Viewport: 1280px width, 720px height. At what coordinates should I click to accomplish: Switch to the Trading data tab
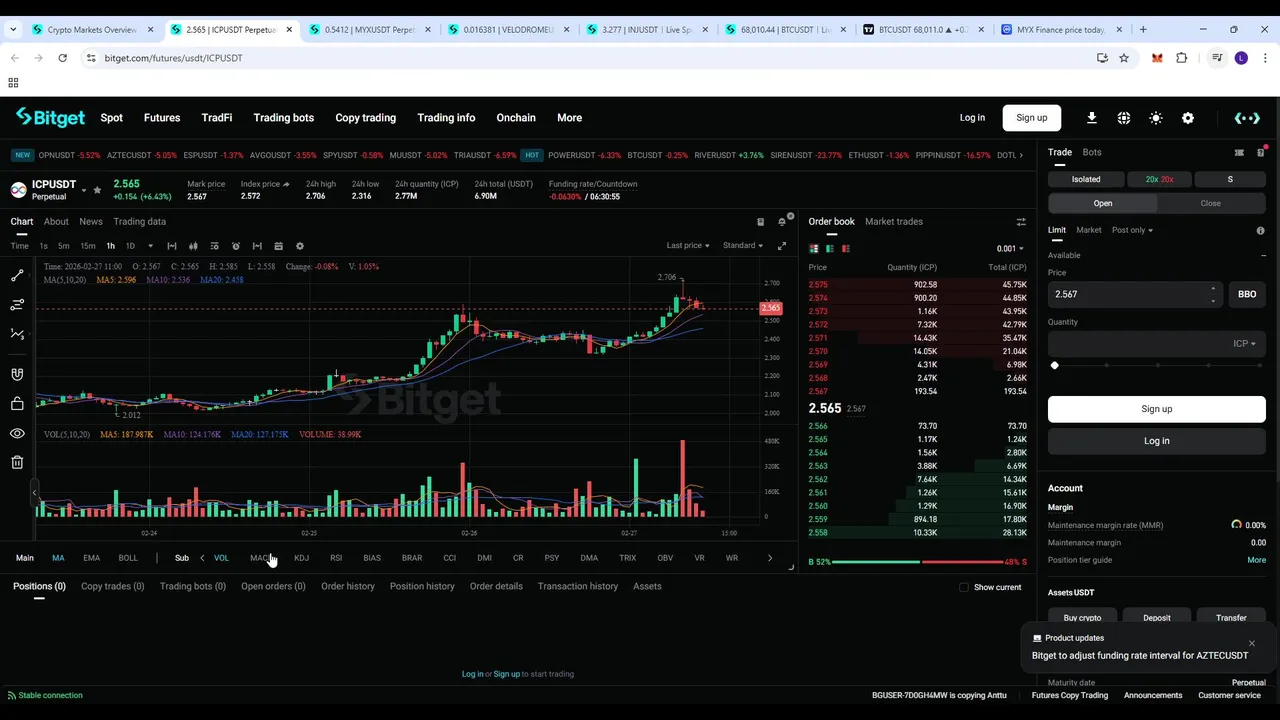(x=139, y=222)
